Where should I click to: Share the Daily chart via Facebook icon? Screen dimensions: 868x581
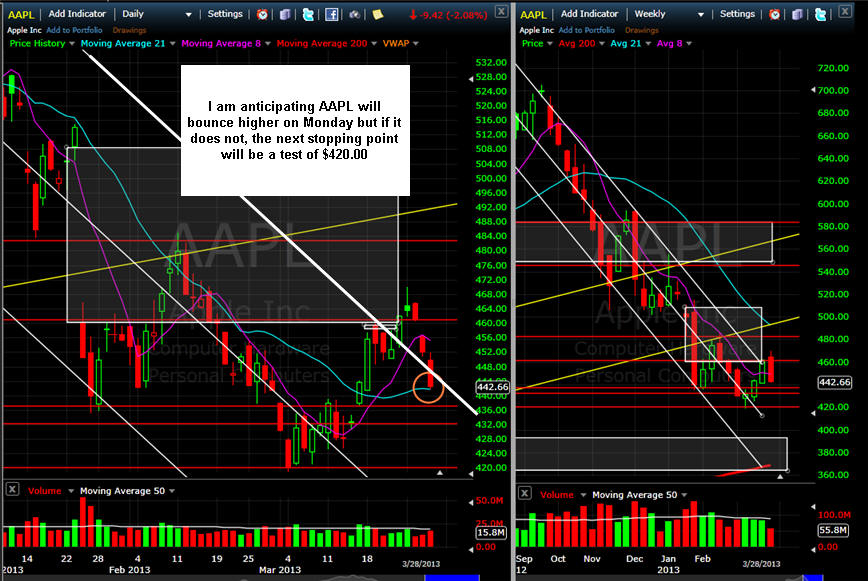click(x=332, y=14)
